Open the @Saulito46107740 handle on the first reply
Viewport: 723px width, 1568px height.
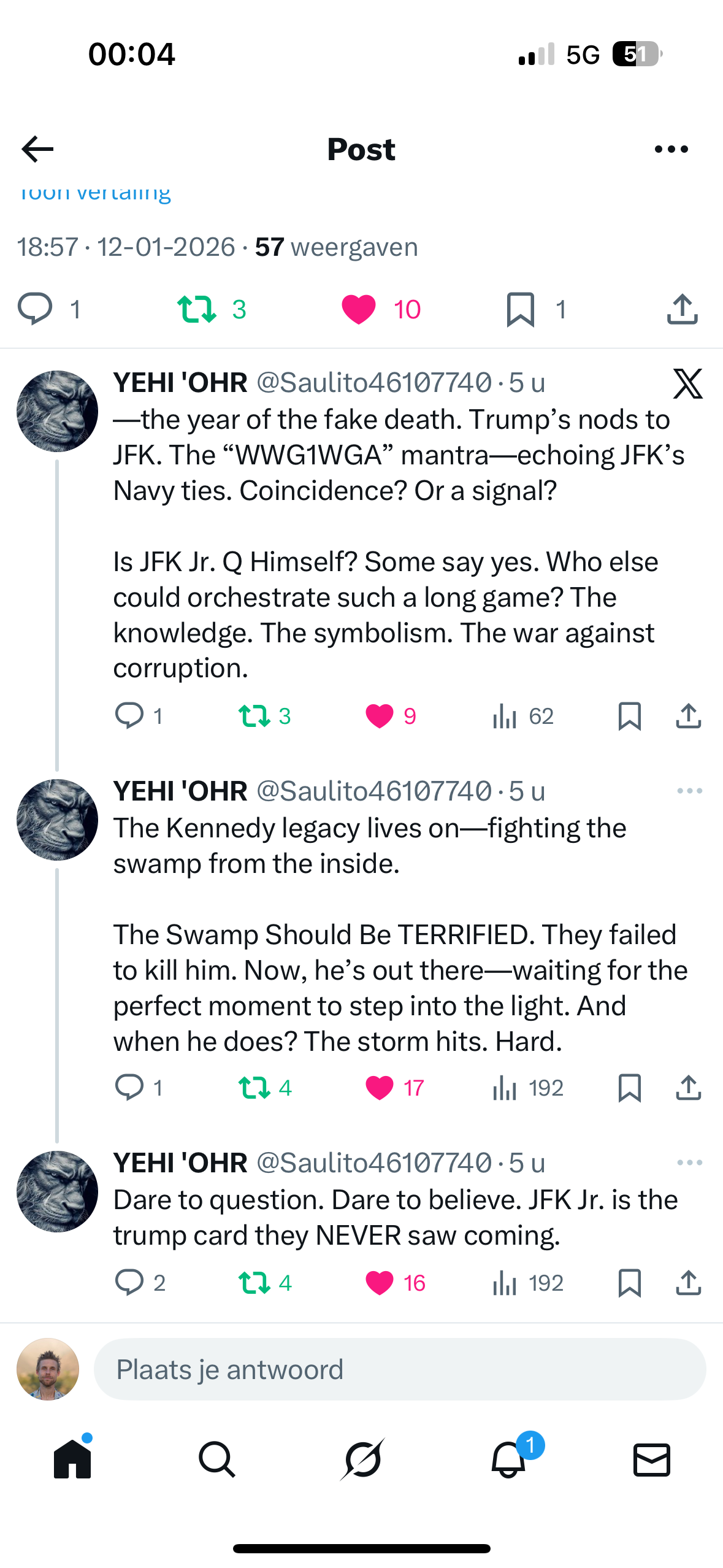click(x=374, y=383)
